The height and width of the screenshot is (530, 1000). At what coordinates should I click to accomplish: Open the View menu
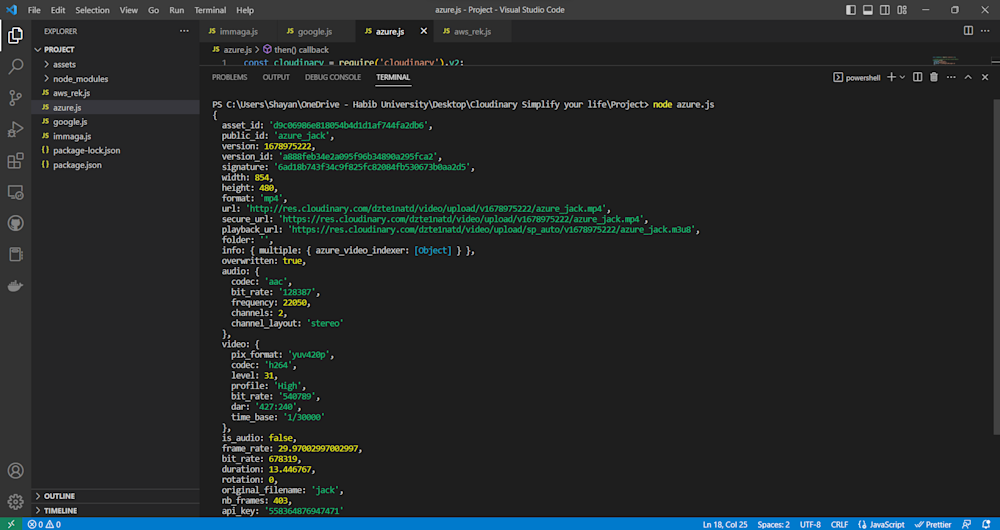[129, 10]
